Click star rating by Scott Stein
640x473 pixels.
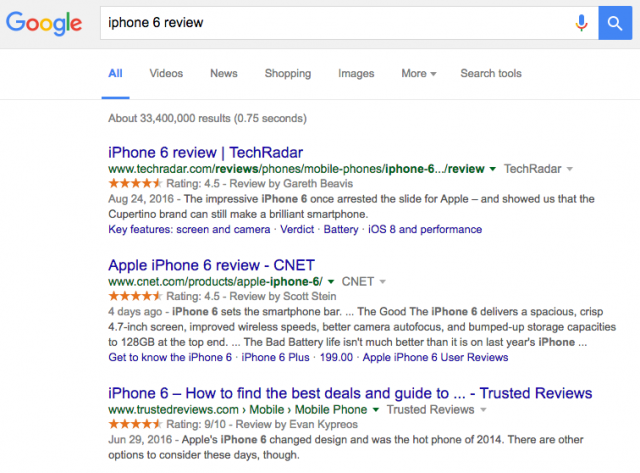tap(135, 296)
